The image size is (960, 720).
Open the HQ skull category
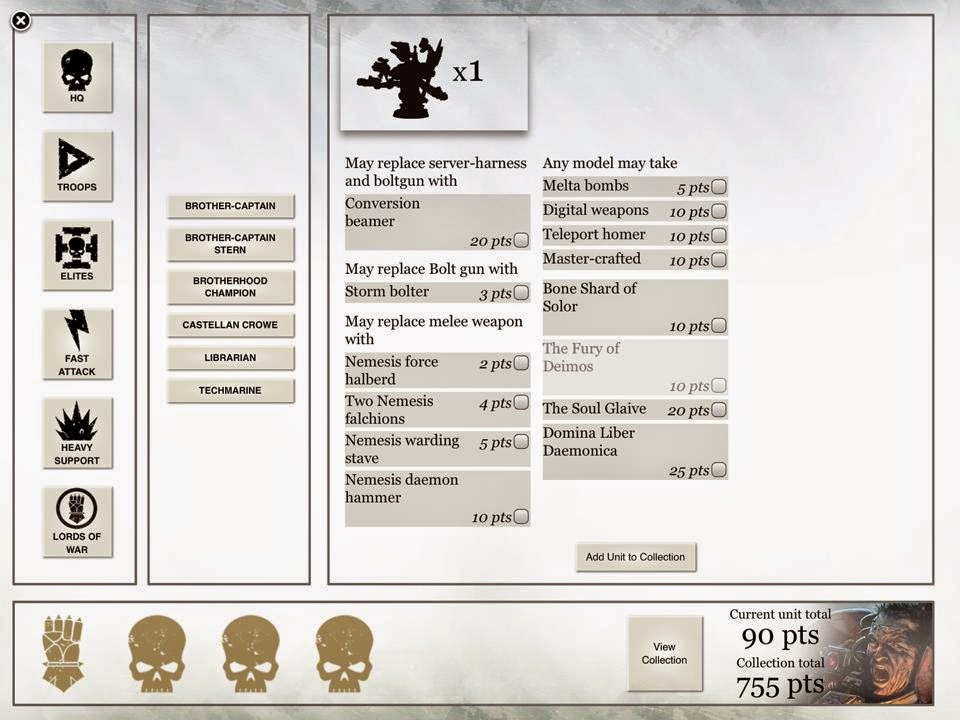[x=77, y=77]
